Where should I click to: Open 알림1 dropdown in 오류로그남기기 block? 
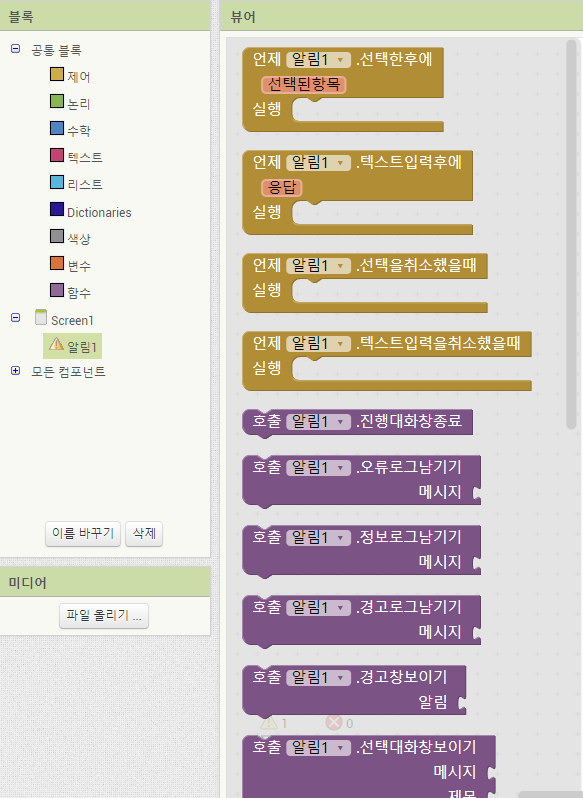pos(318,468)
